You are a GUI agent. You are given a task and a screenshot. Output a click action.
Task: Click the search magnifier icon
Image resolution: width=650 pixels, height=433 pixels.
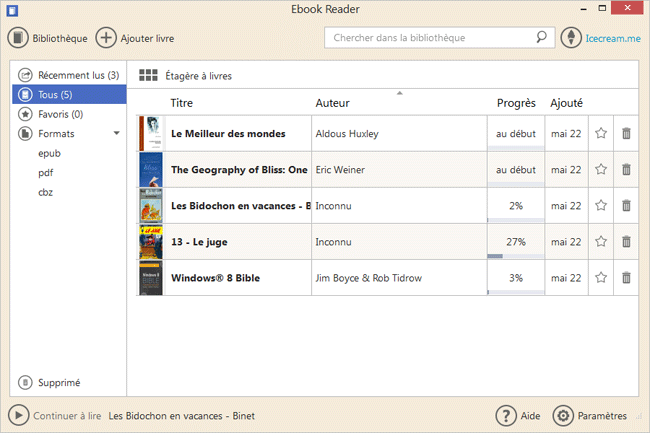[541, 38]
